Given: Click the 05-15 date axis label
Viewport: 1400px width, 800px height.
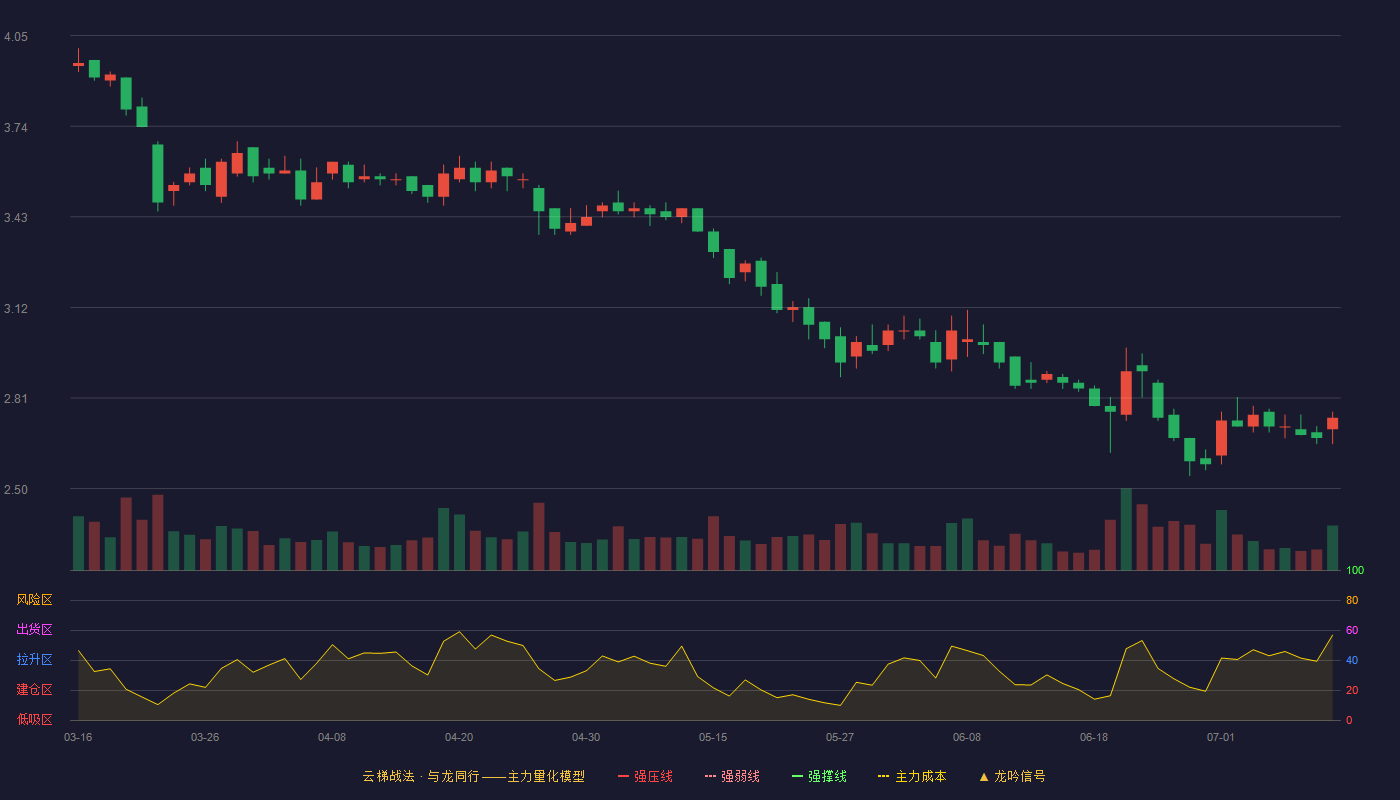Looking at the screenshot, I should click(x=713, y=737).
